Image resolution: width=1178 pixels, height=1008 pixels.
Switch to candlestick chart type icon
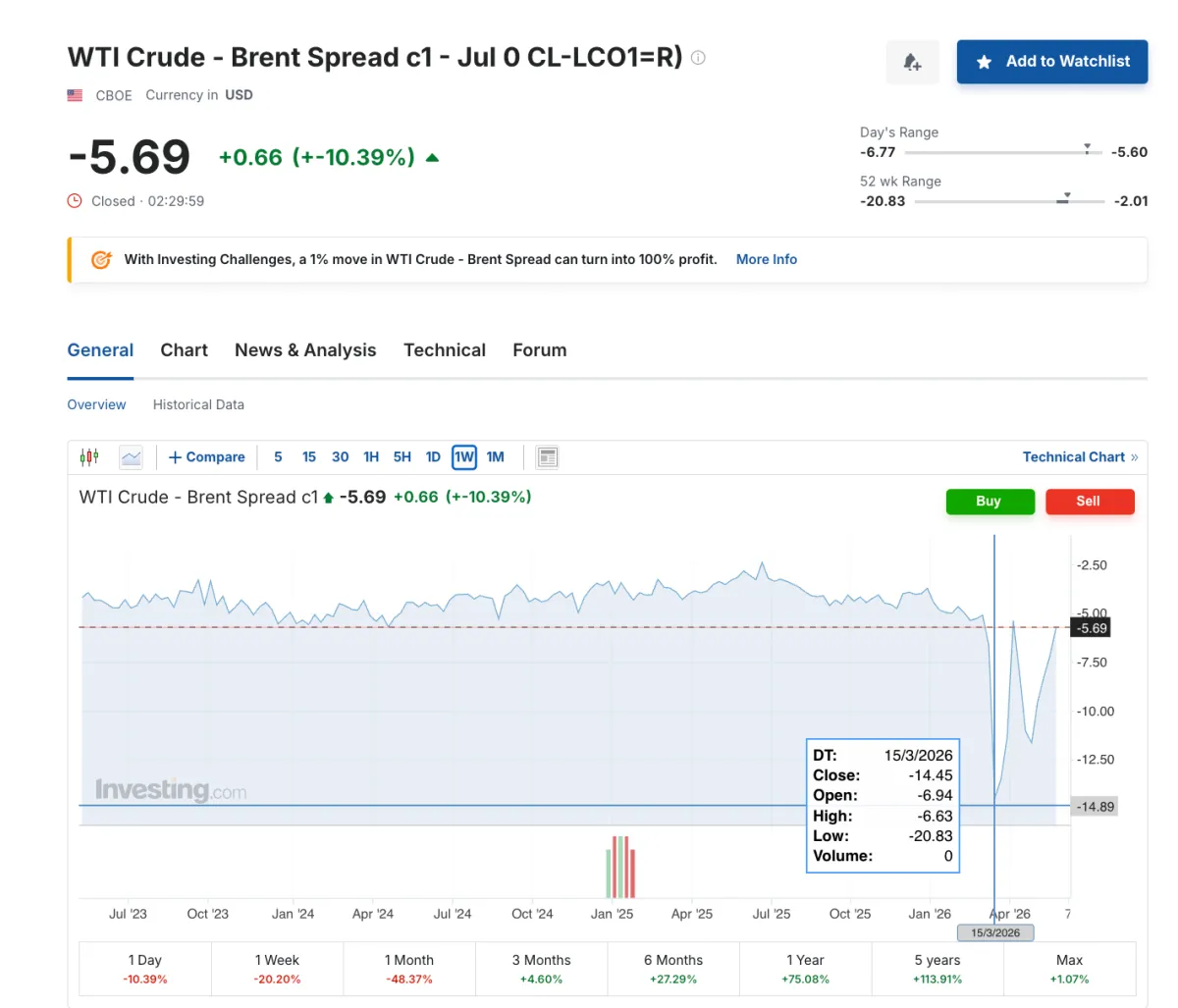coord(89,456)
